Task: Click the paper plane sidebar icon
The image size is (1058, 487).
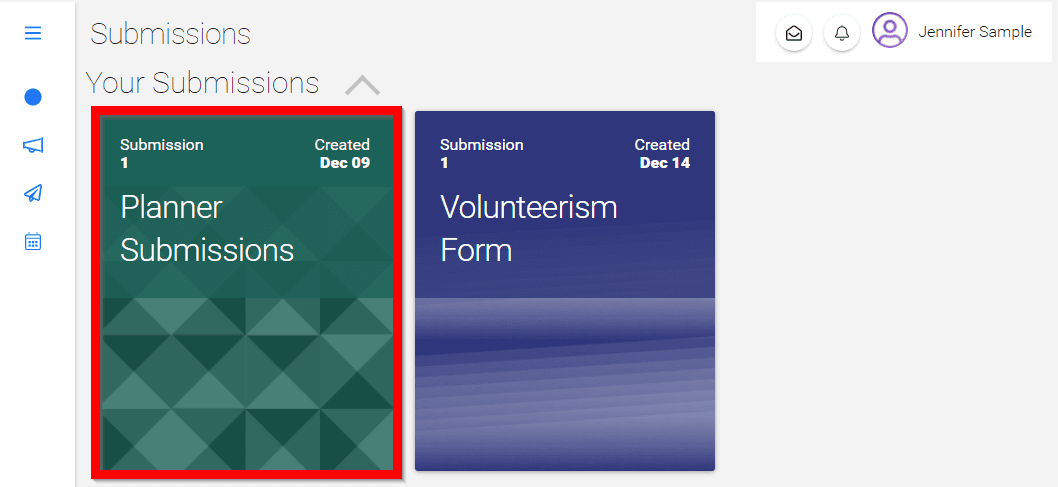Action: [33, 193]
